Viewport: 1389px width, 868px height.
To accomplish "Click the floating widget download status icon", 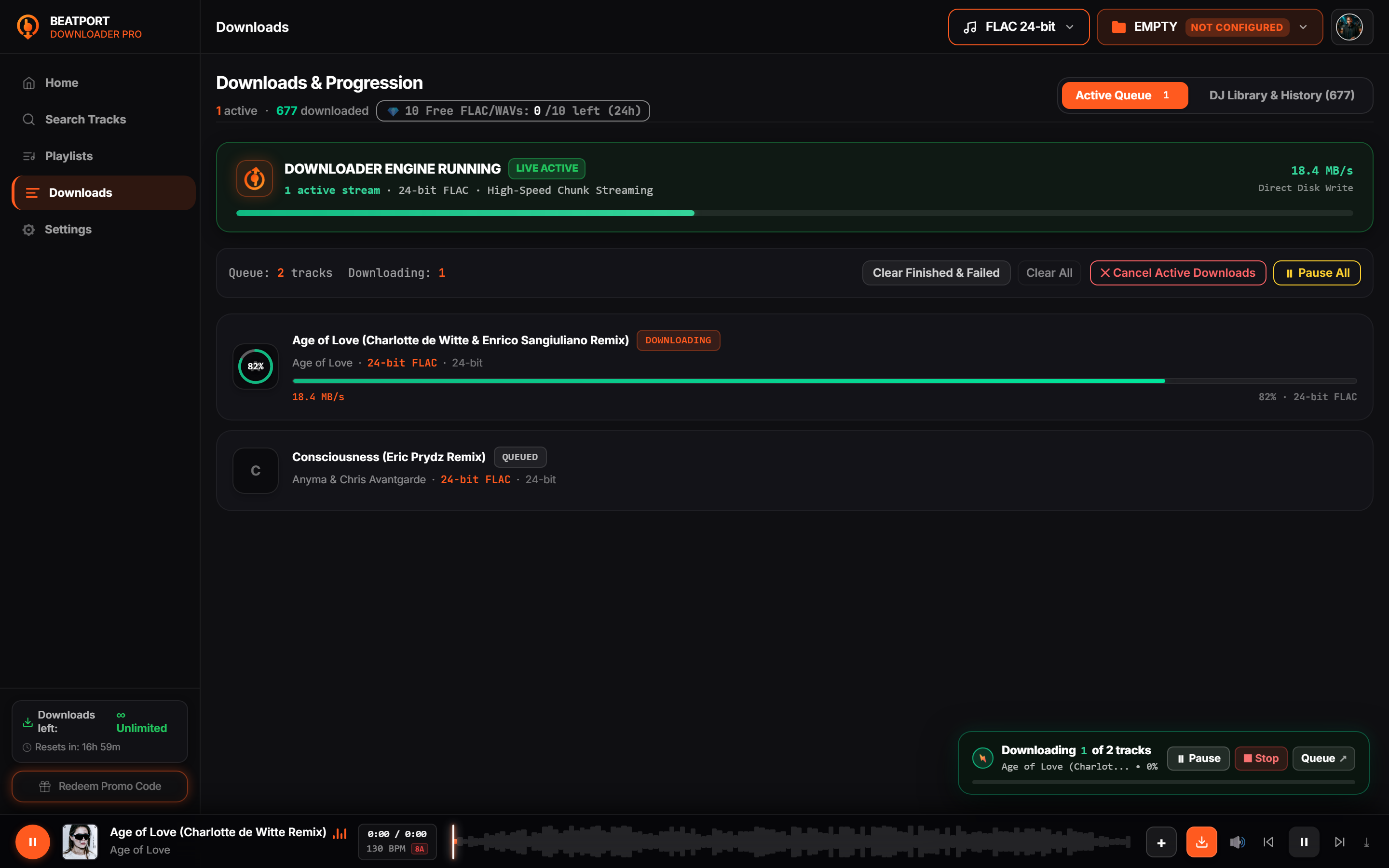I will [982, 758].
